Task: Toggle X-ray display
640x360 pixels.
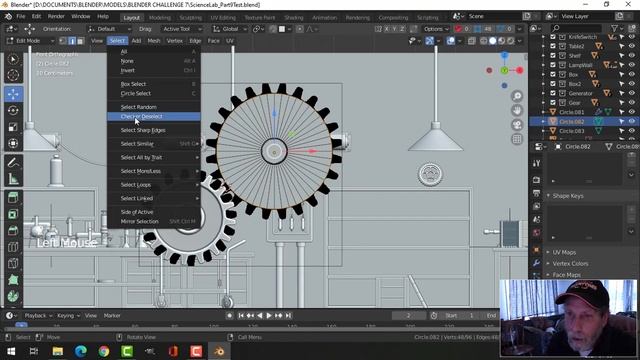Action: point(471,41)
